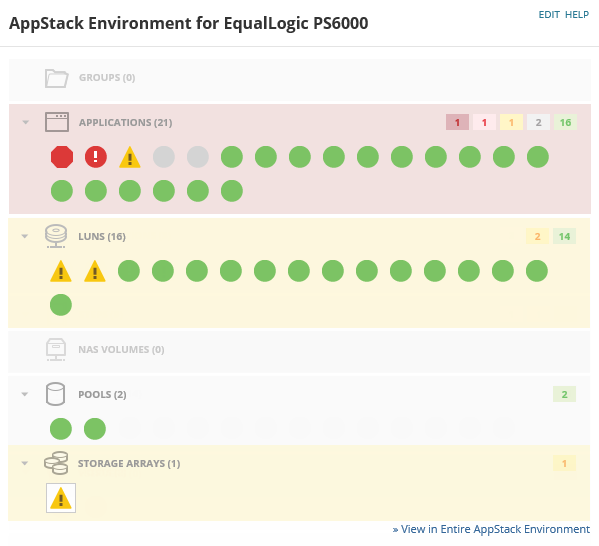The height and width of the screenshot is (546, 599).
Task: Select second gray unknown application circle
Action: pos(198,157)
